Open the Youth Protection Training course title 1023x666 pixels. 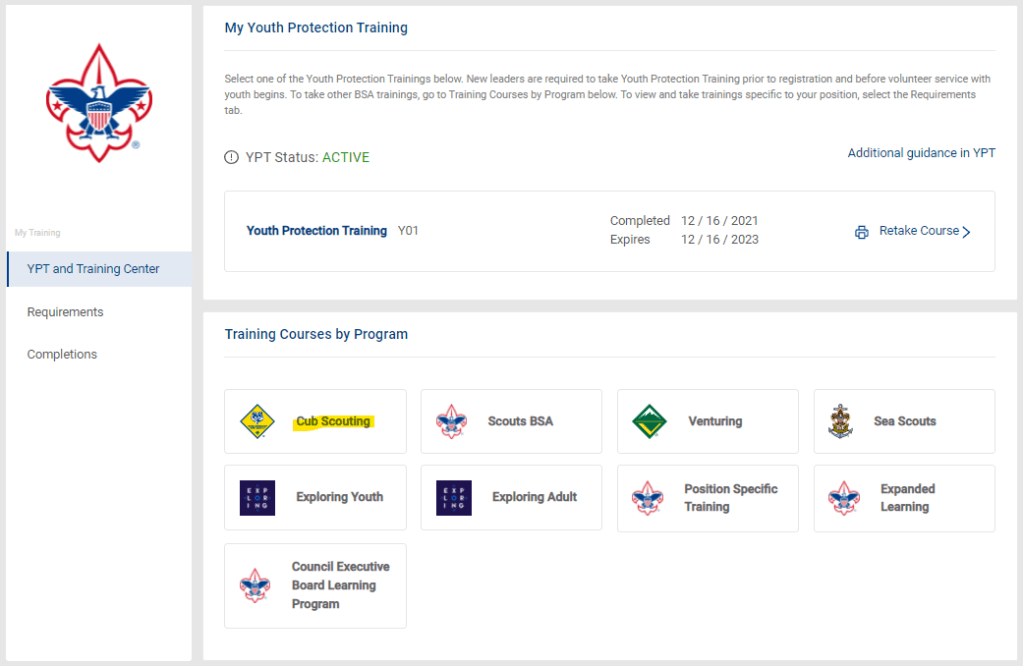316,231
